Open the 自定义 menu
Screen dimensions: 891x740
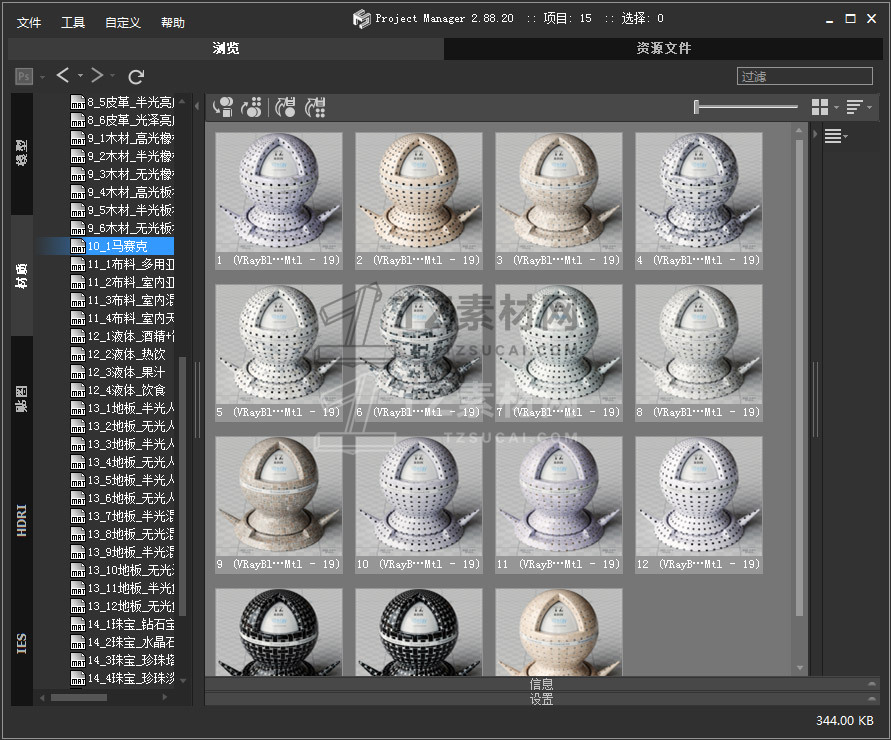123,23
